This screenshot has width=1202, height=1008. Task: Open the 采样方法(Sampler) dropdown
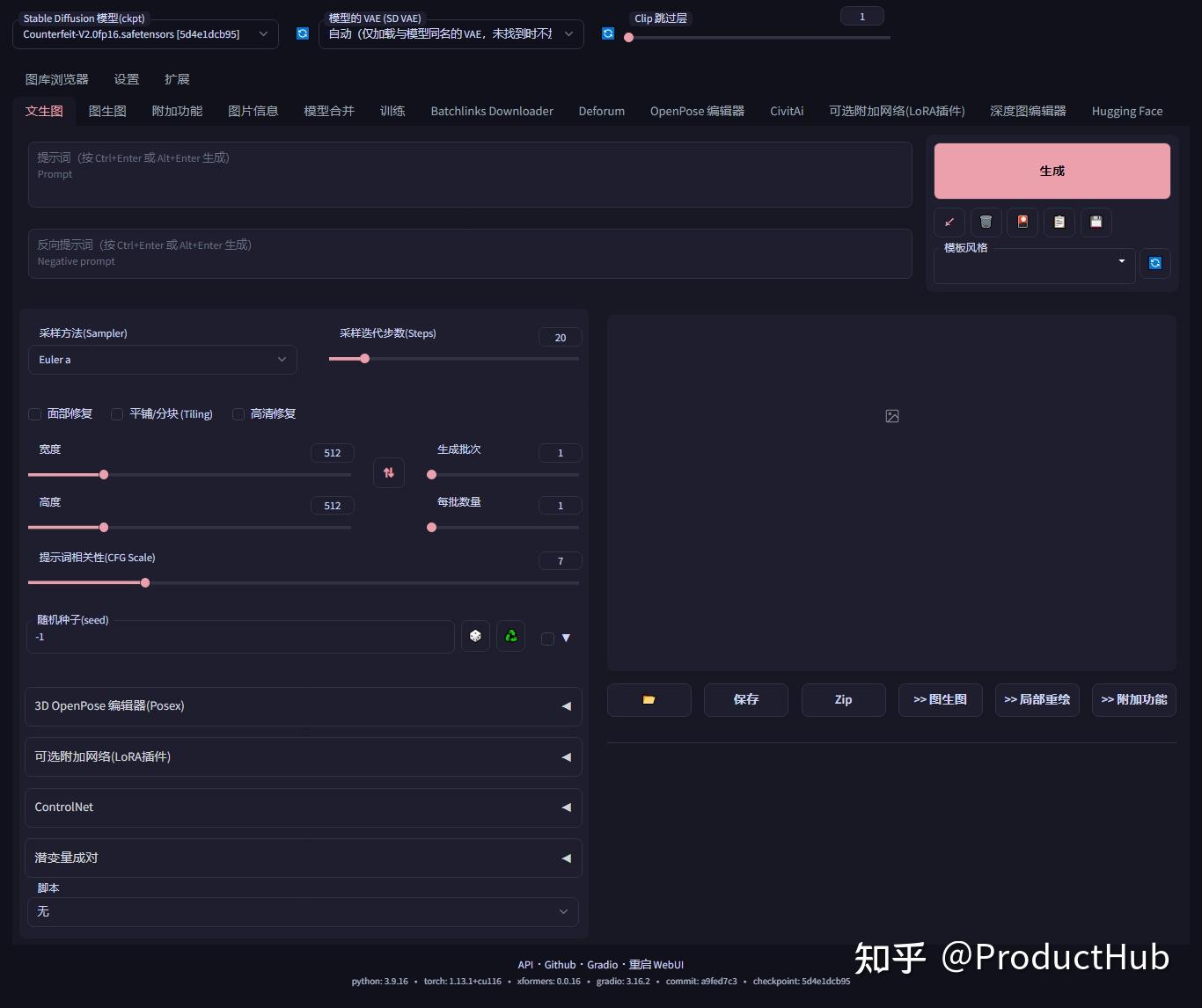(162, 359)
